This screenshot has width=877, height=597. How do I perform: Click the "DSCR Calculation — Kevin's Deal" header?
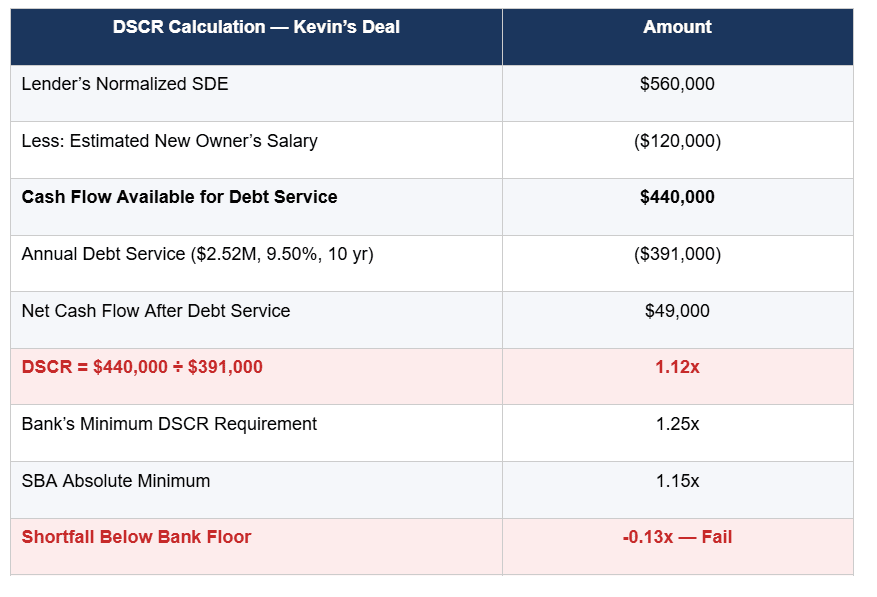click(x=256, y=27)
